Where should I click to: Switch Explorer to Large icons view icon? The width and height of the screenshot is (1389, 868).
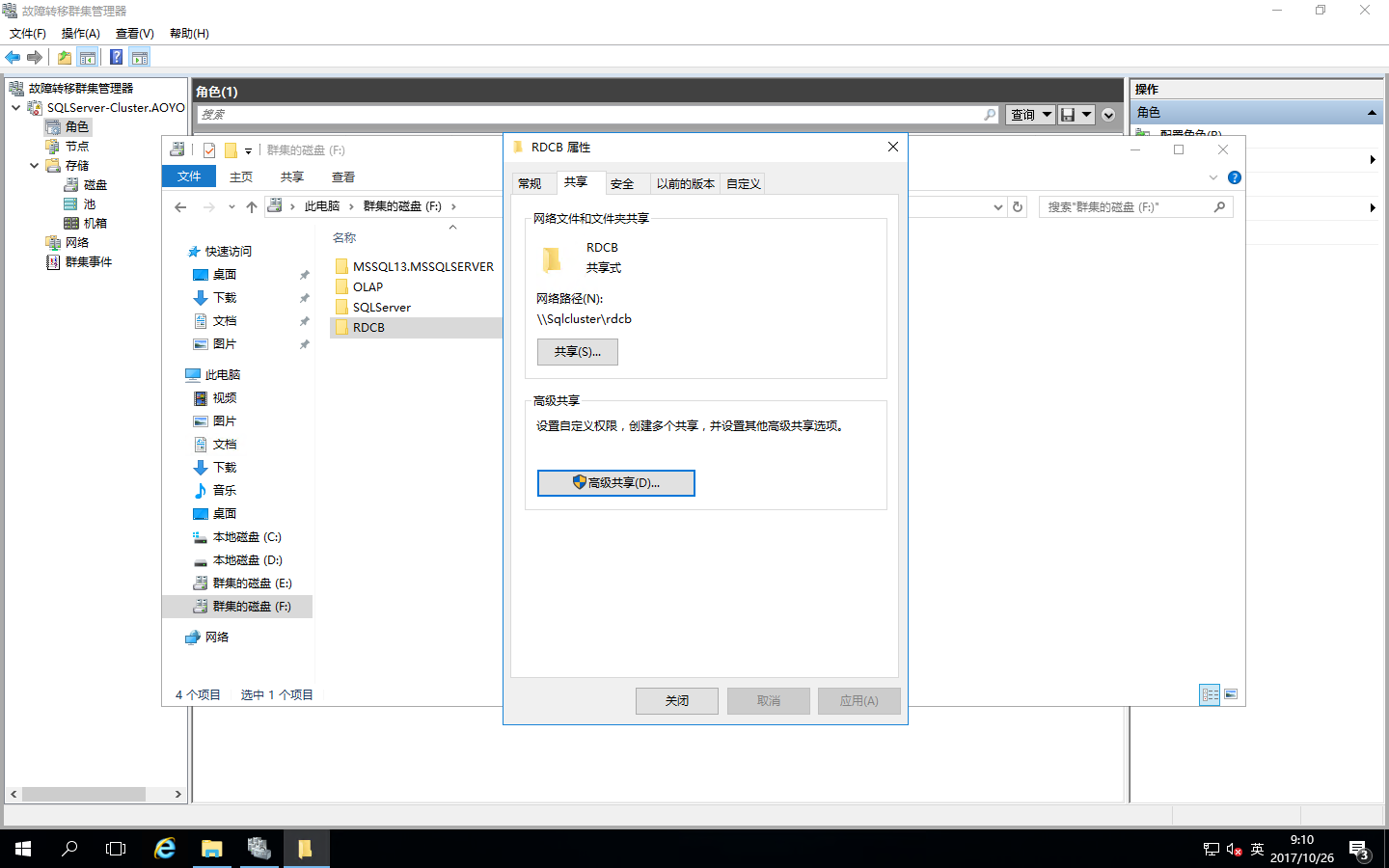pyautogui.click(x=1231, y=694)
